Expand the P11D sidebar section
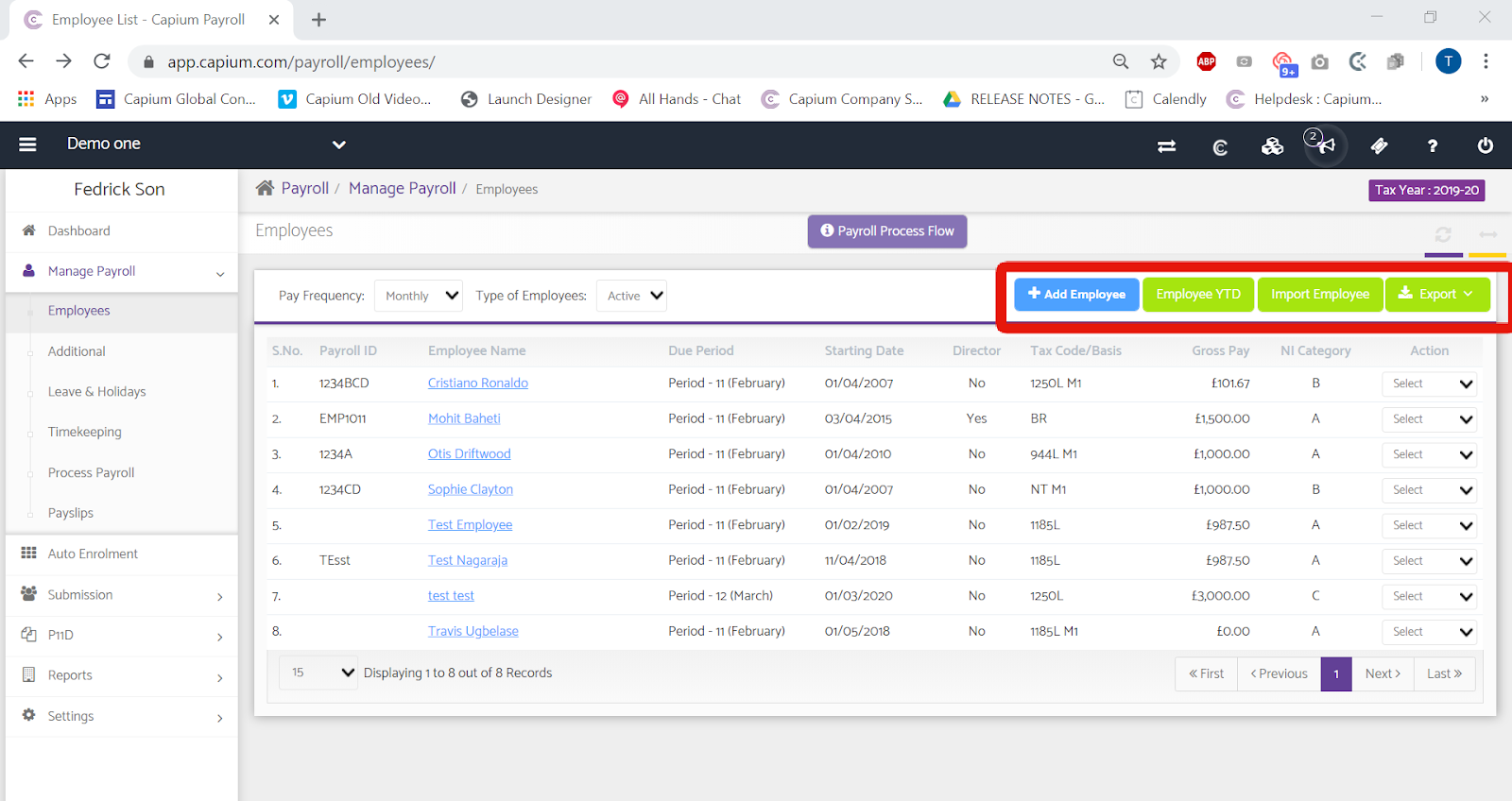This screenshot has width=1512, height=801. [x=121, y=635]
